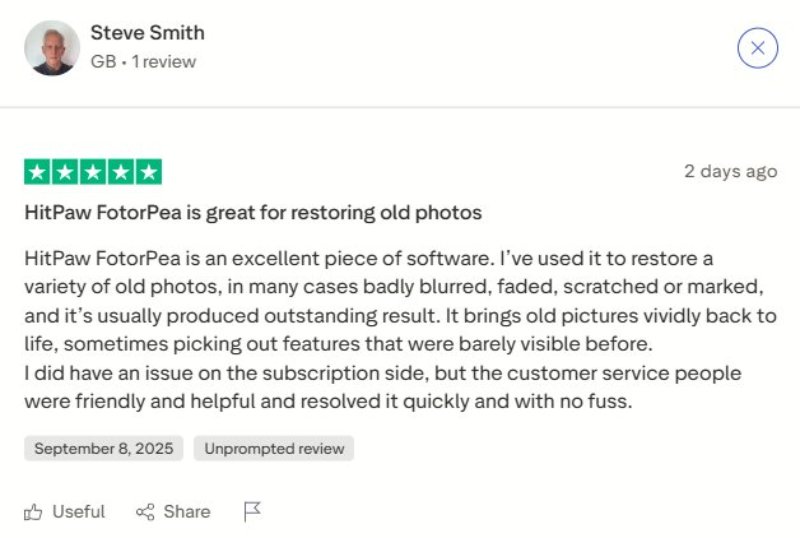Click the reviewer name Steve Smith
The height and width of the screenshot is (538, 800).
(x=147, y=32)
